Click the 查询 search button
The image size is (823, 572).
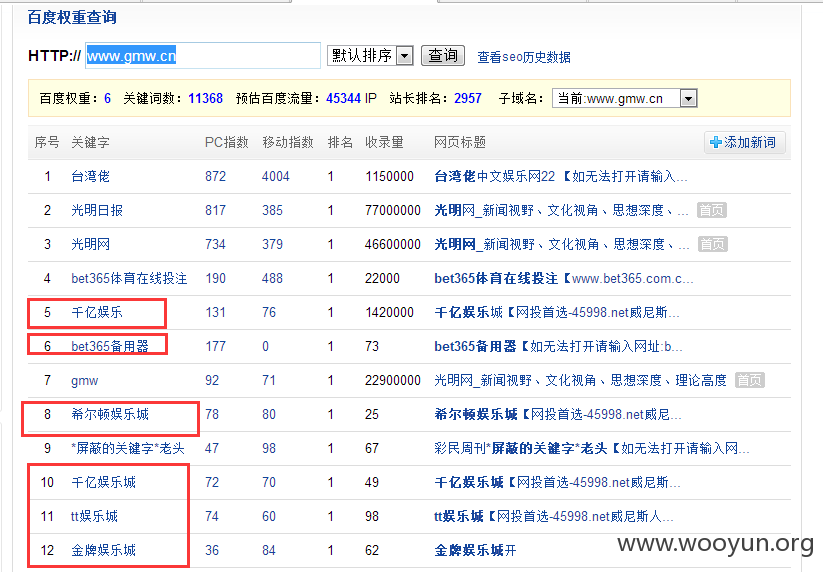(443, 56)
